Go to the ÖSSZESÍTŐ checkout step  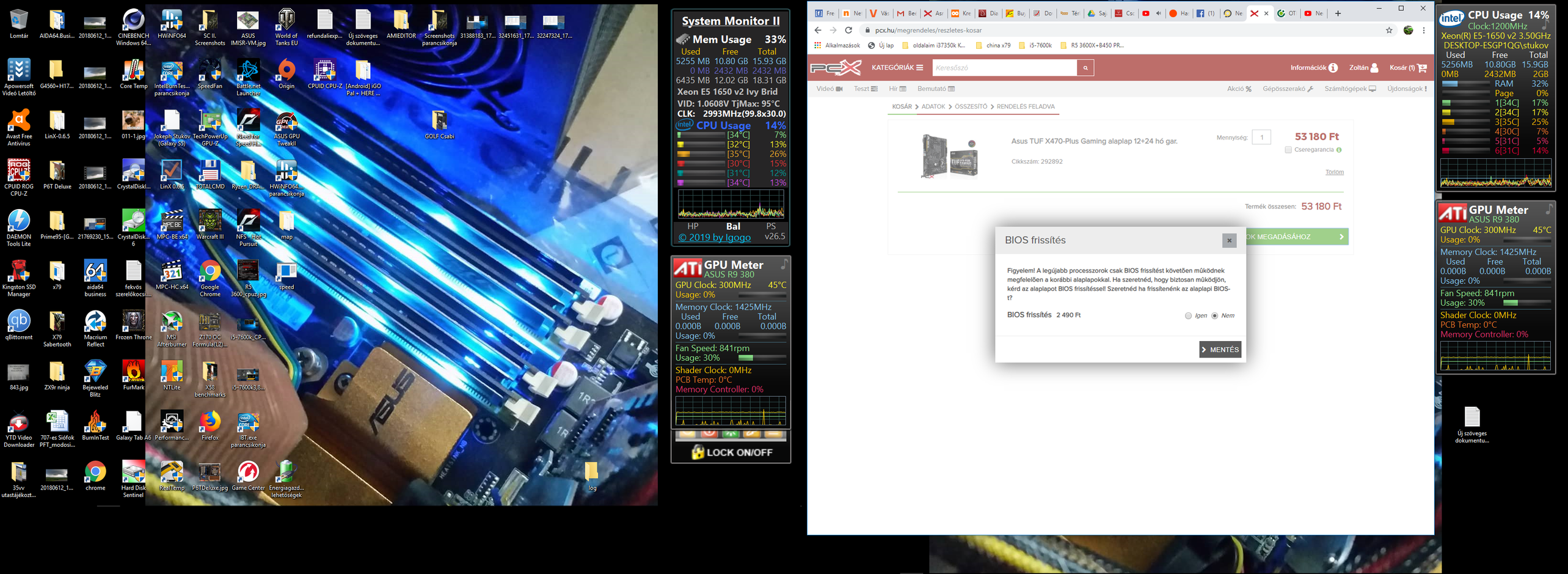point(971,107)
